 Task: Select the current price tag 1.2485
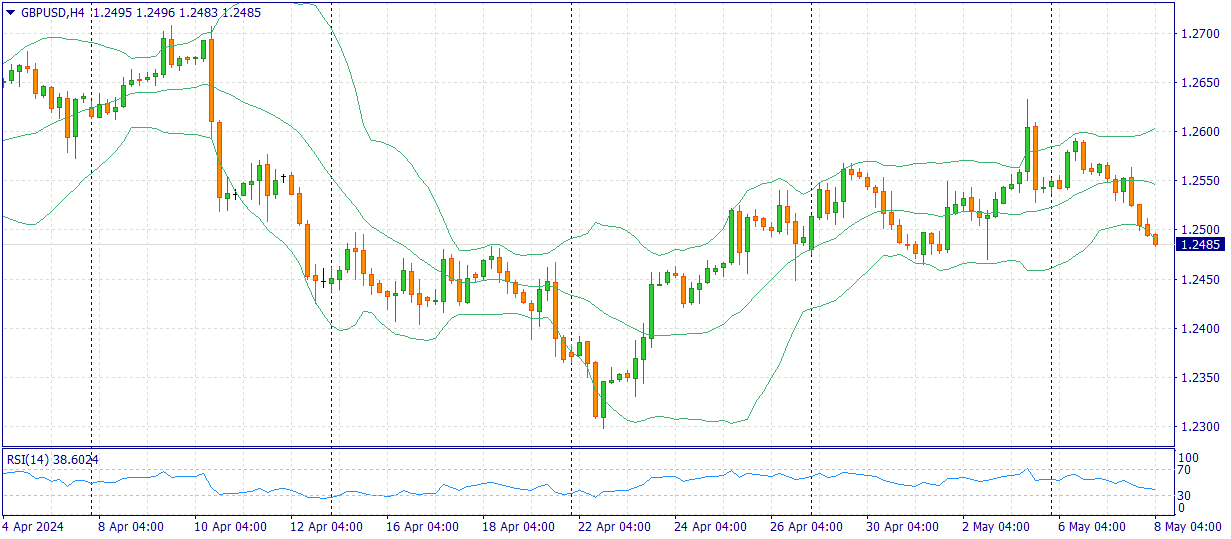click(1199, 245)
